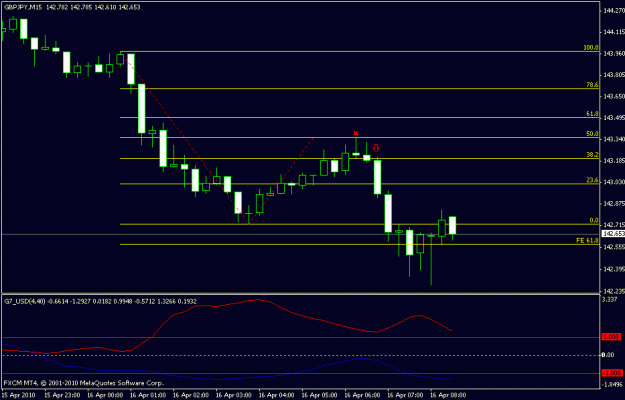
Task: Click the 15 Apr 2010 date label
Action: (17, 395)
